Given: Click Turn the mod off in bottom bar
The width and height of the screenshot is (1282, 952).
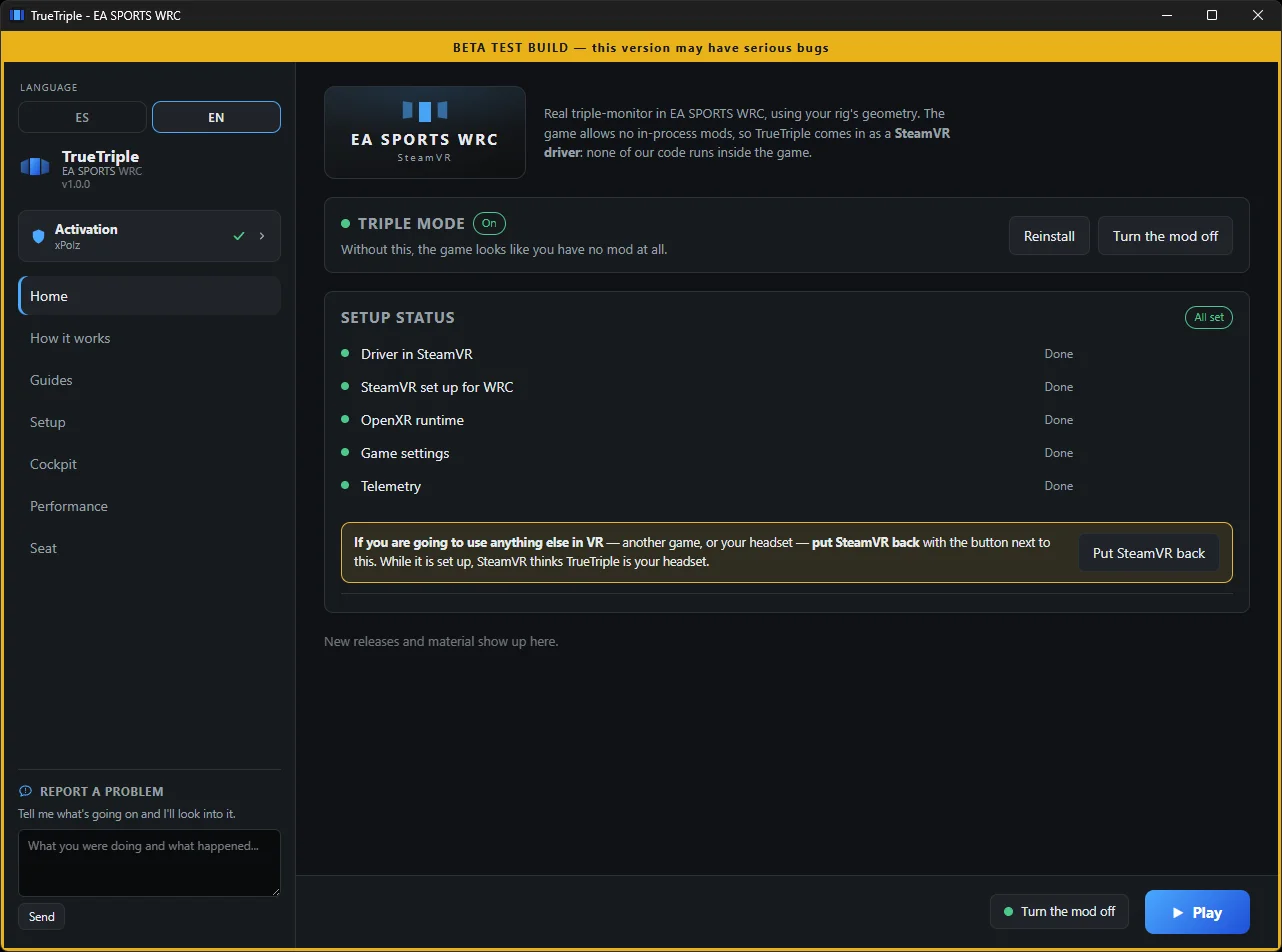Looking at the screenshot, I should click(x=1059, y=912).
